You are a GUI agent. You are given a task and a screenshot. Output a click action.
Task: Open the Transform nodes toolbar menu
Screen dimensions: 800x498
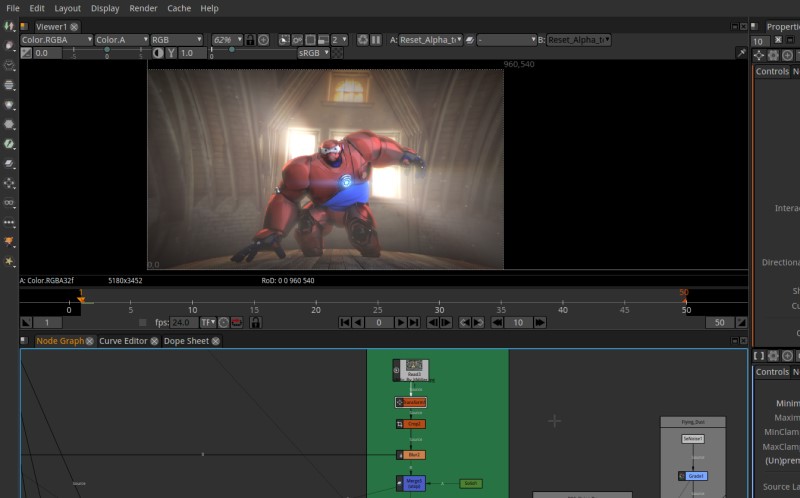pyautogui.click(x=9, y=183)
